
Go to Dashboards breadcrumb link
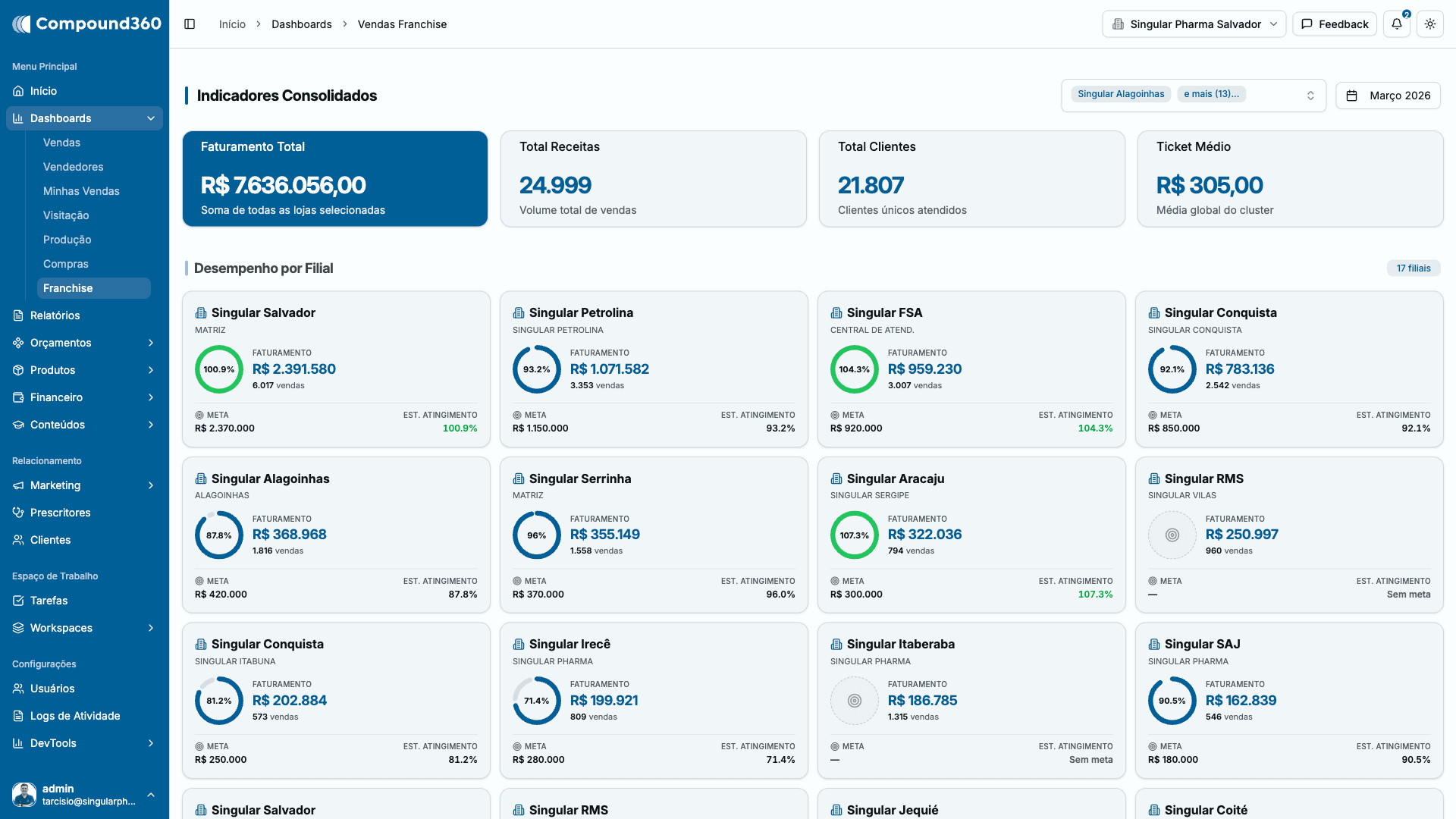(302, 24)
